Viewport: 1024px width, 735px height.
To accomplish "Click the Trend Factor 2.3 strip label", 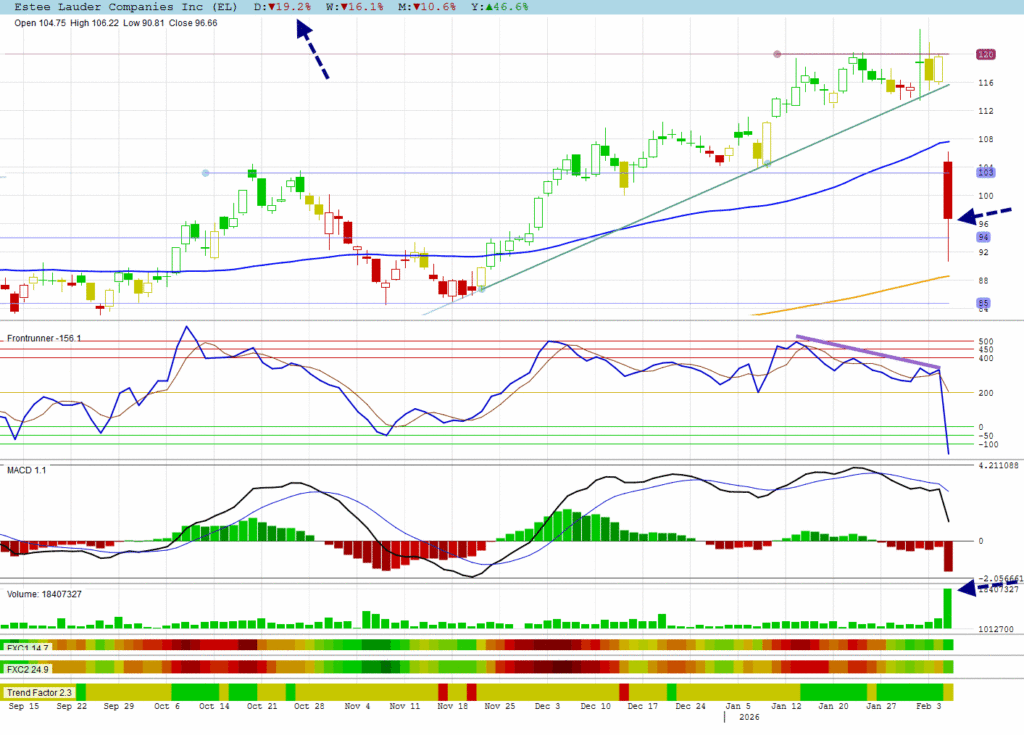I will click(x=38, y=692).
